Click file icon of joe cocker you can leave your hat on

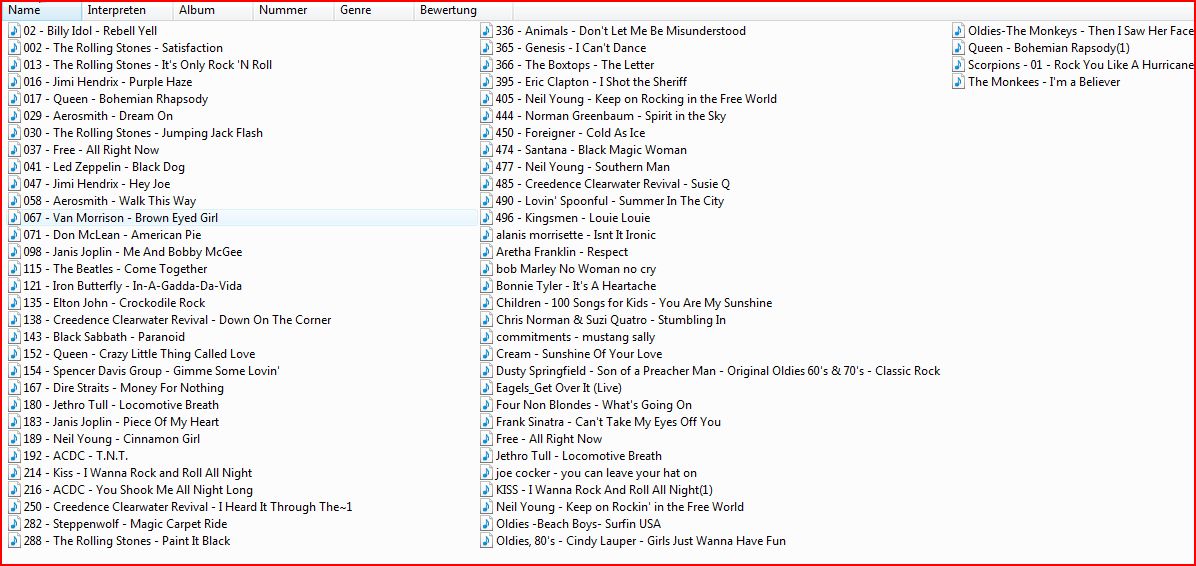[487, 473]
